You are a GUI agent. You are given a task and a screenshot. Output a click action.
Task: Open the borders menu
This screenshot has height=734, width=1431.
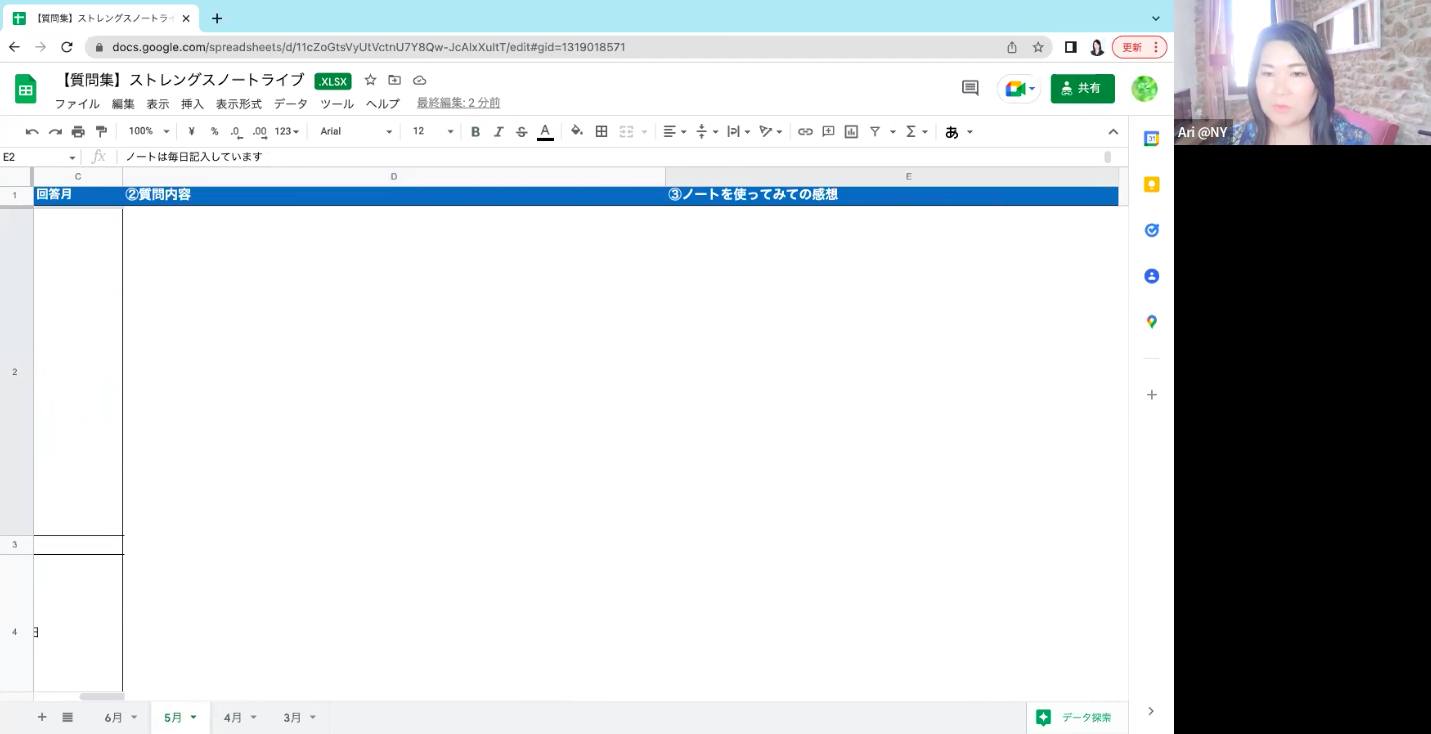click(601, 131)
